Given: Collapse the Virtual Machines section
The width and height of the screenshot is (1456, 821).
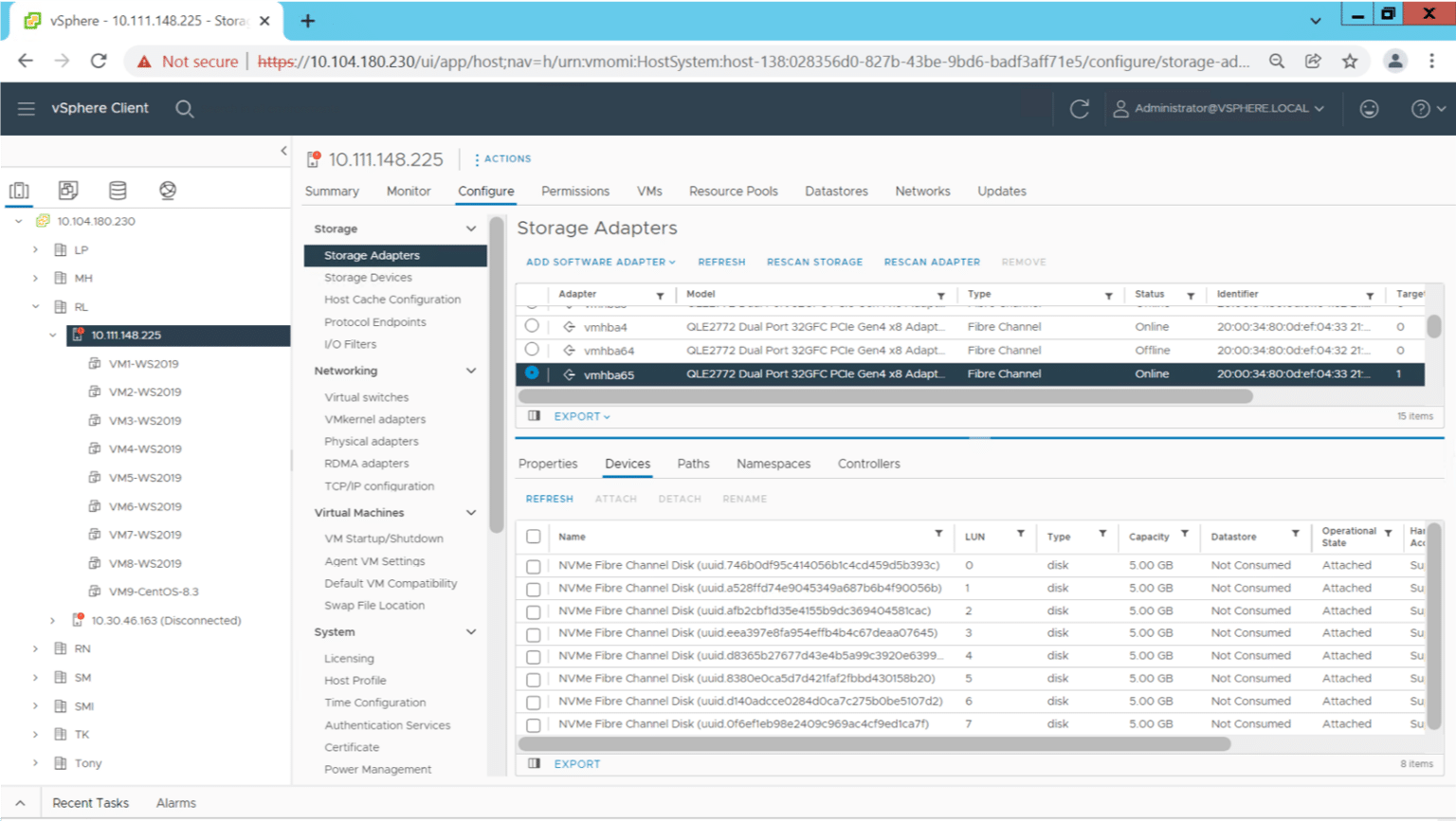Looking at the screenshot, I should [x=471, y=513].
